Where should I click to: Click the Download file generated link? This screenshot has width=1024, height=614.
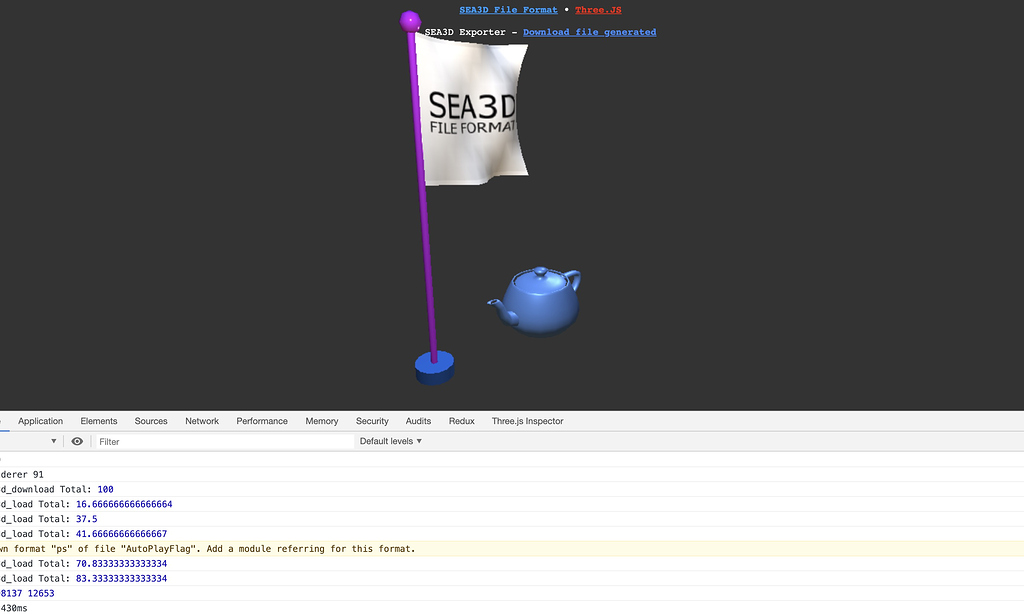(589, 31)
